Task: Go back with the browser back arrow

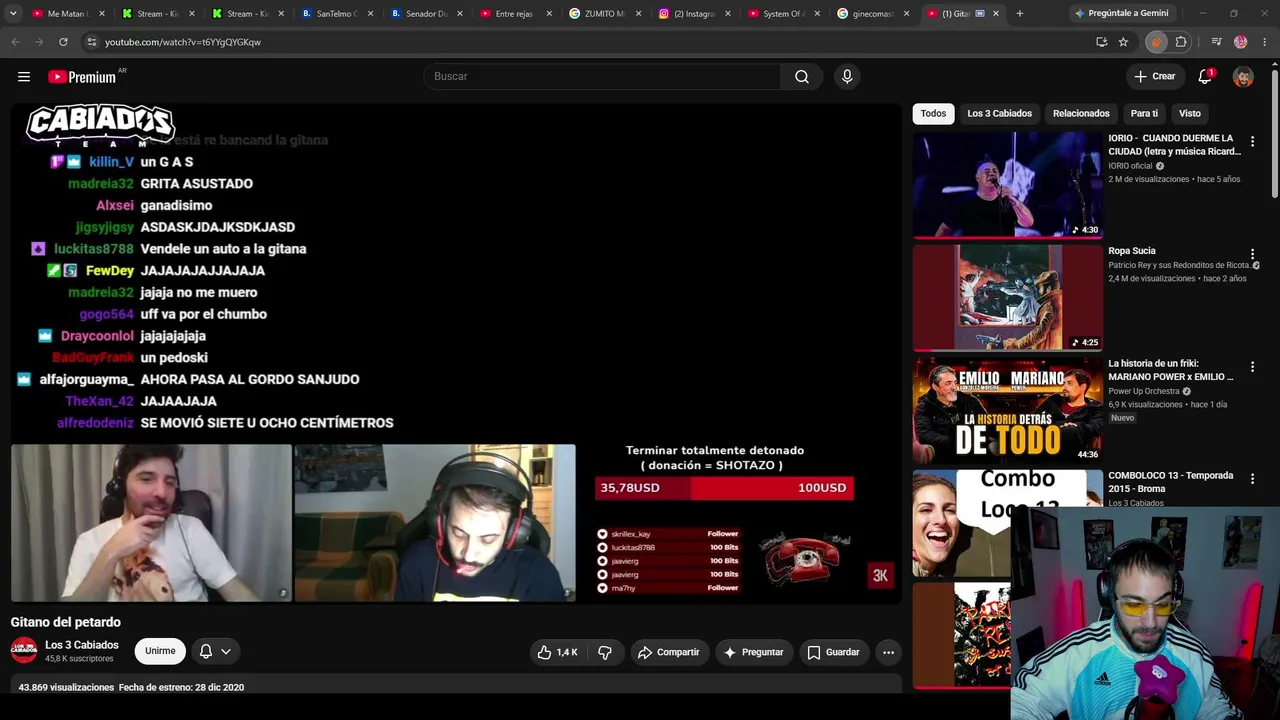Action: click(x=15, y=42)
